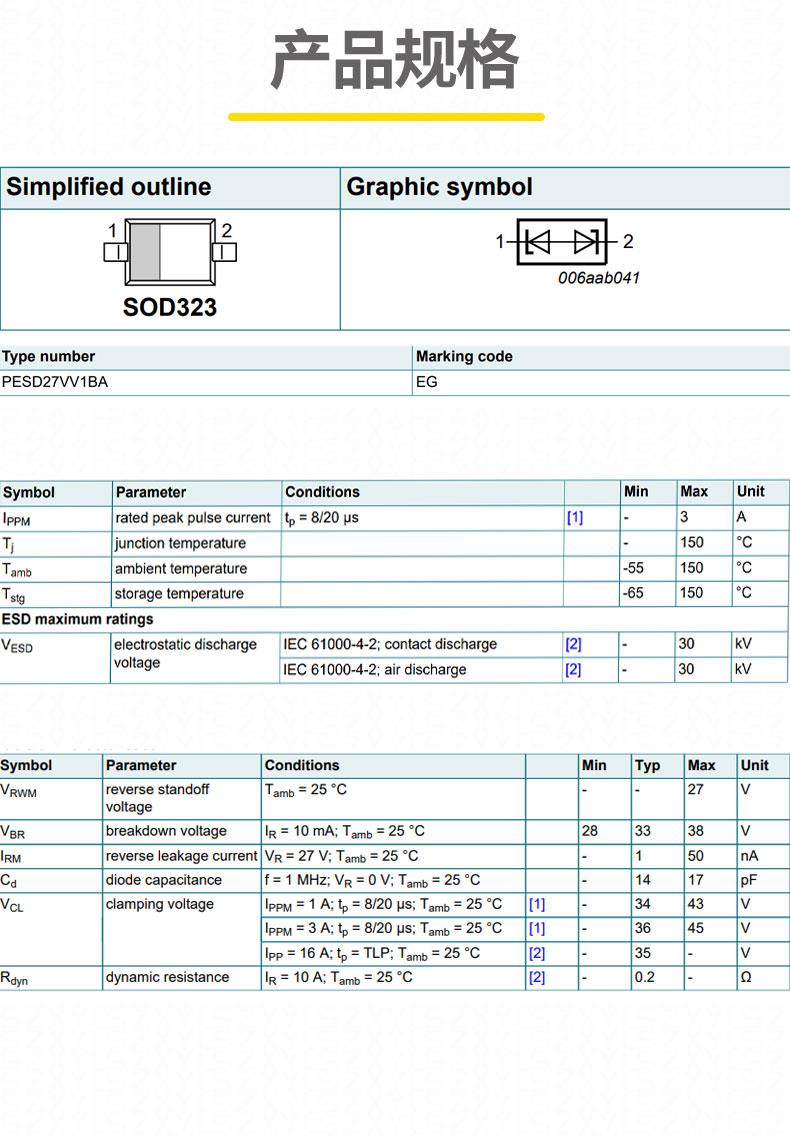Select 'diode capacitance' parameter
790x1136 pixels.
pyautogui.click(x=164, y=880)
